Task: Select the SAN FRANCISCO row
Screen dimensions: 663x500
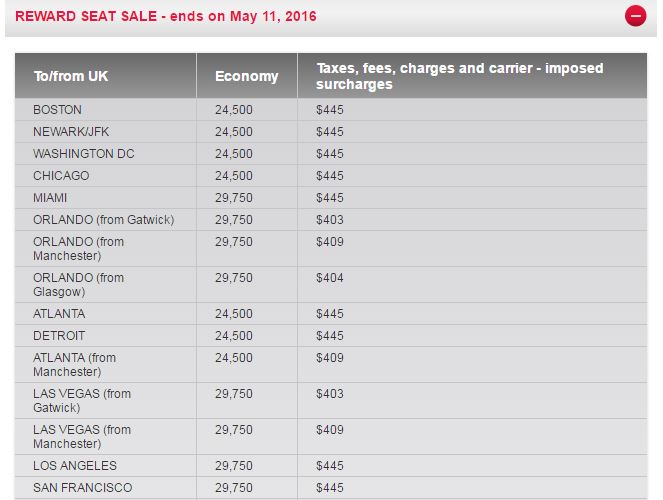Action: [x=82, y=488]
